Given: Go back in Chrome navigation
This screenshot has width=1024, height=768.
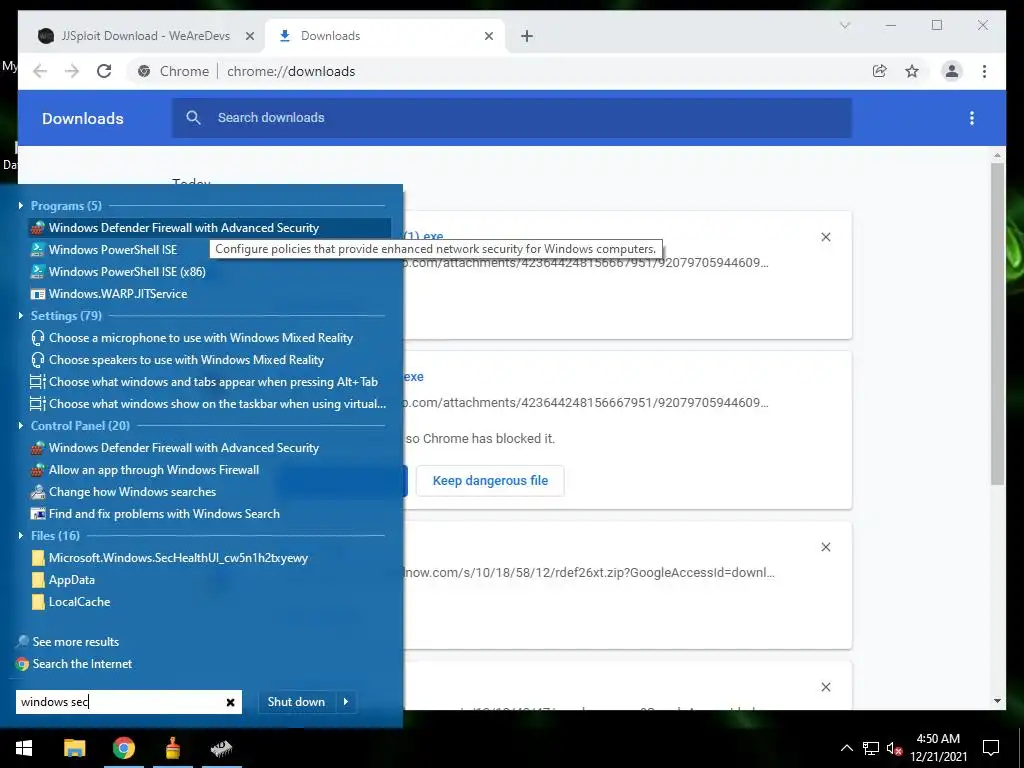Looking at the screenshot, I should [x=40, y=71].
